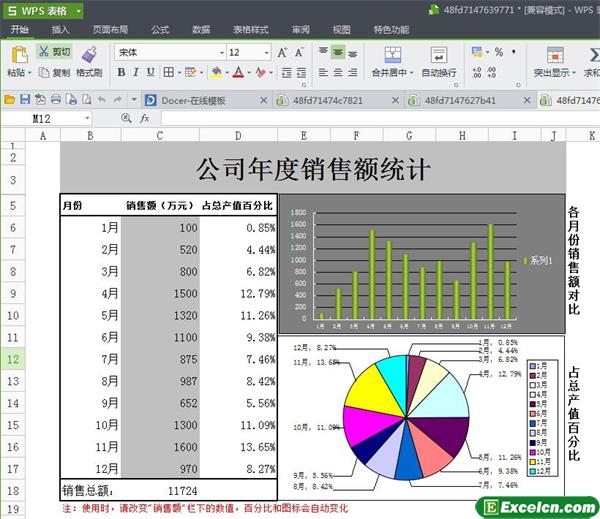This screenshot has width=600, height=519.
Task: Toggle align text right
Action: (x=352, y=72)
